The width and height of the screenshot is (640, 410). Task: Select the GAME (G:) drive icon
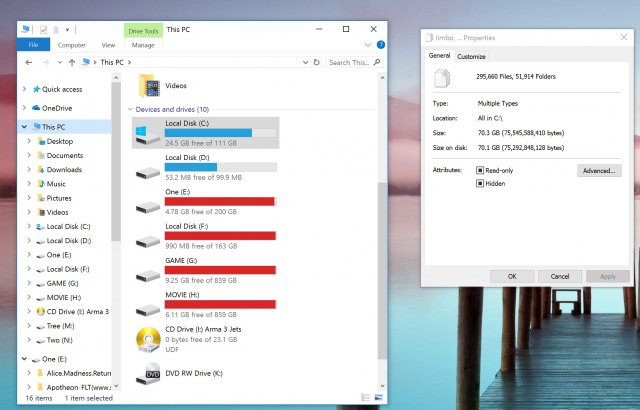(148, 276)
